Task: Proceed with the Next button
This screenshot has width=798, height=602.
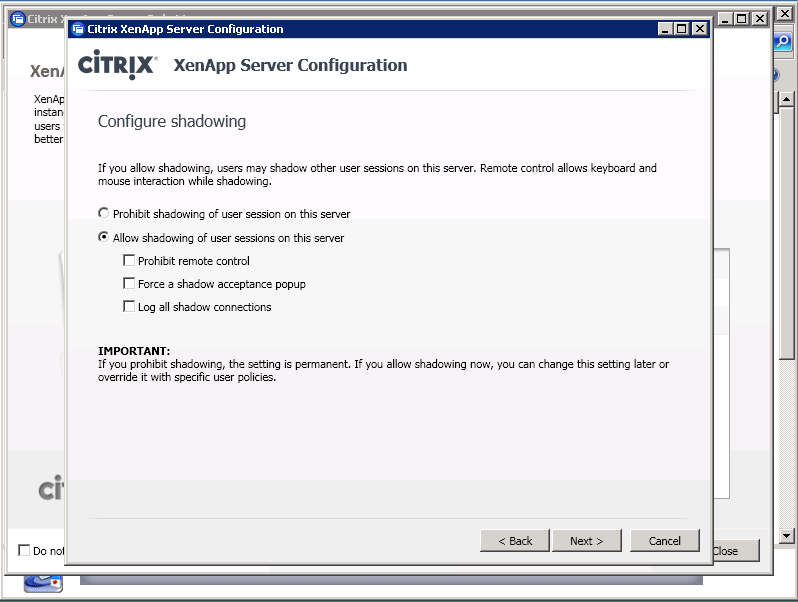Action: coord(587,540)
